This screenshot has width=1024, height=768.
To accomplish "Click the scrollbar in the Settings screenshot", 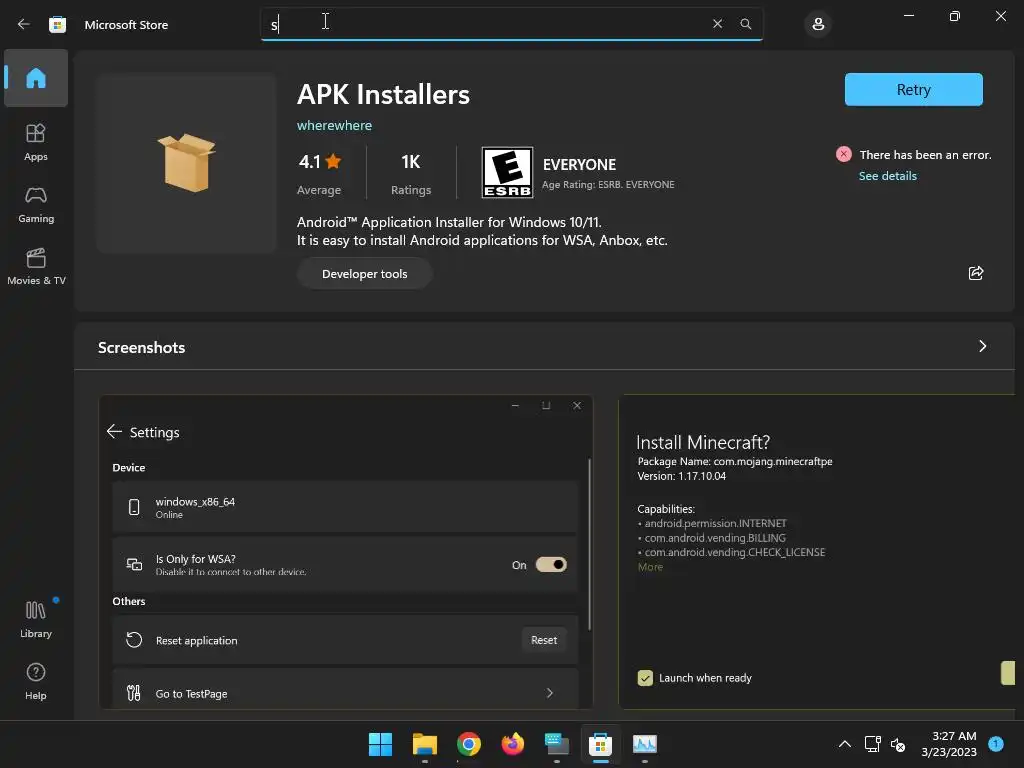I will 590,543.
